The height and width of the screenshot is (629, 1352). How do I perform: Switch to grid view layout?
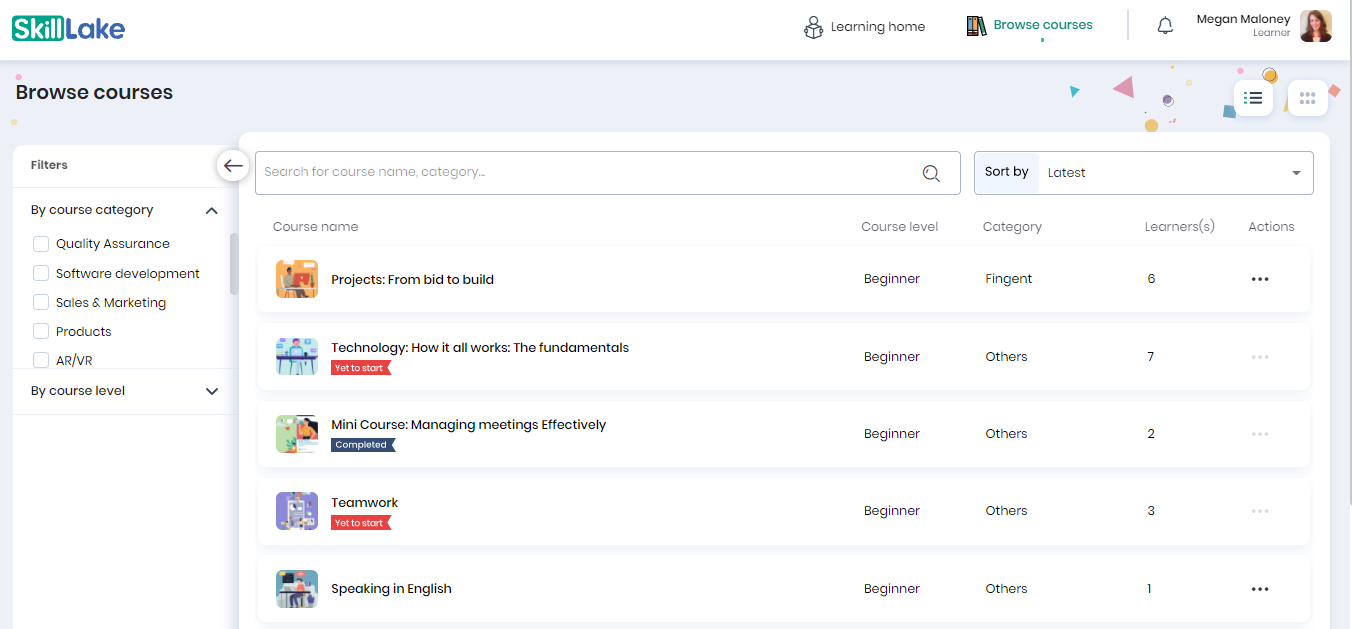(1307, 98)
